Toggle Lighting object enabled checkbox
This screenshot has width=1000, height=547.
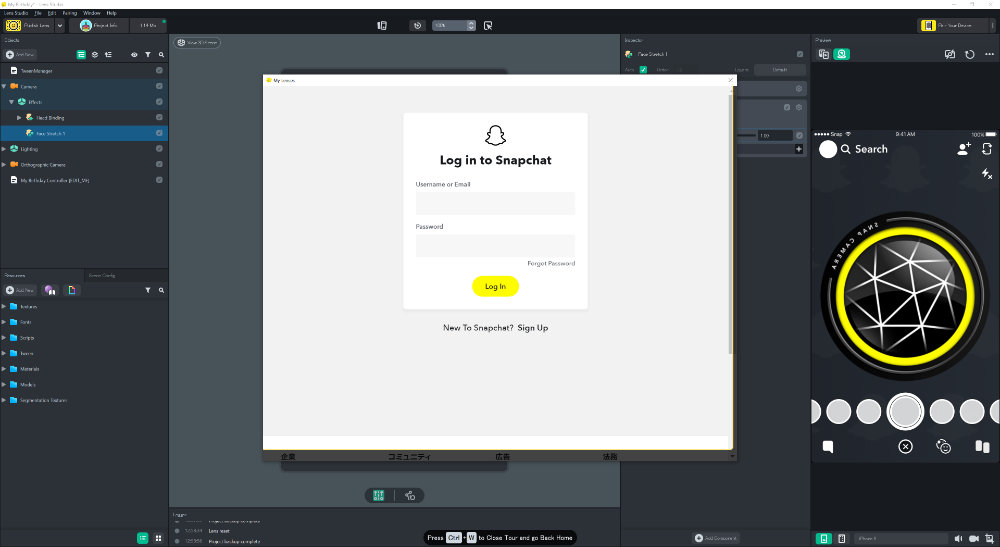click(x=159, y=149)
